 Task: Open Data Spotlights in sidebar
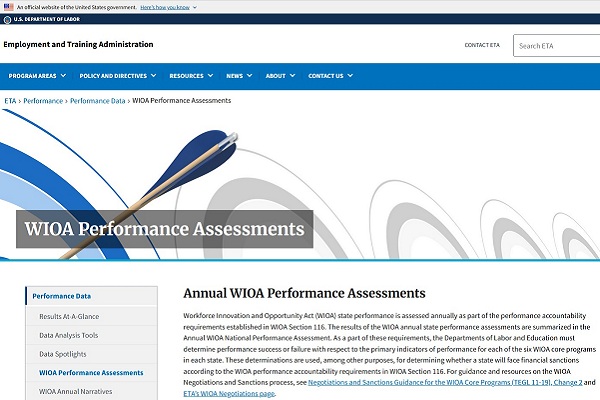64,354
